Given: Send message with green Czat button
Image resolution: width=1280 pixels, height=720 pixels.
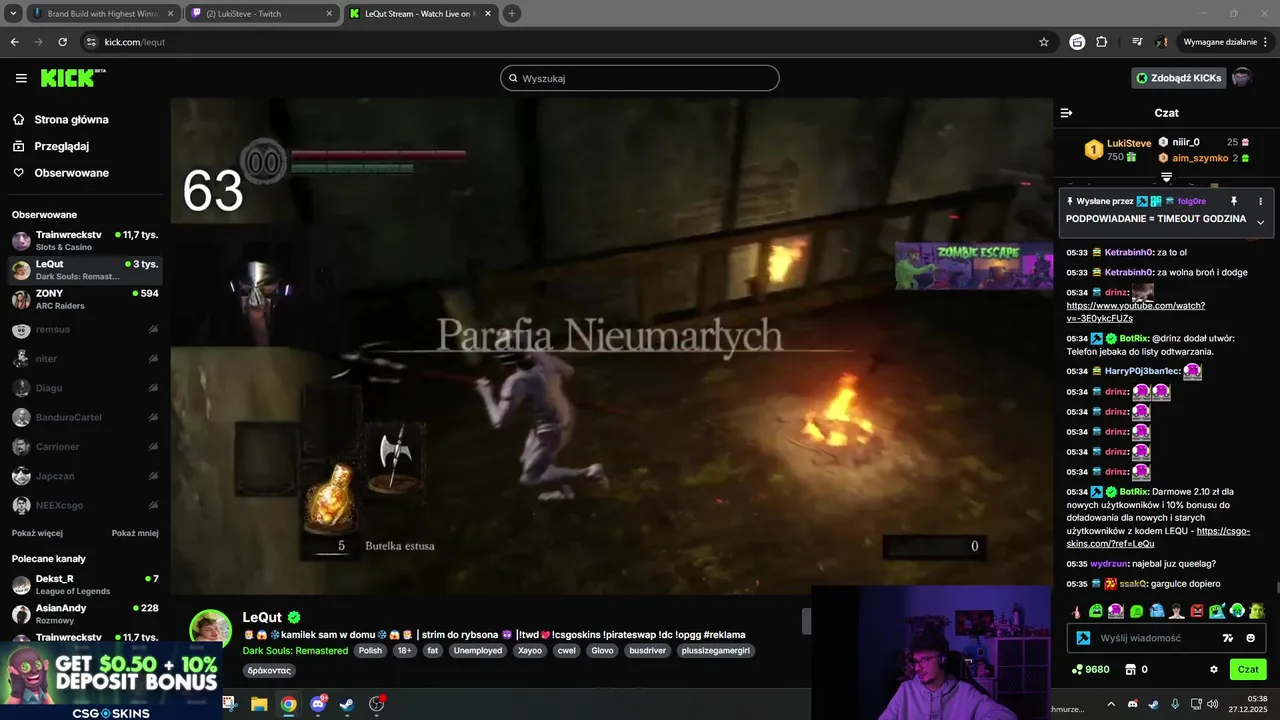Looking at the screenshot, I should 1248,669.
